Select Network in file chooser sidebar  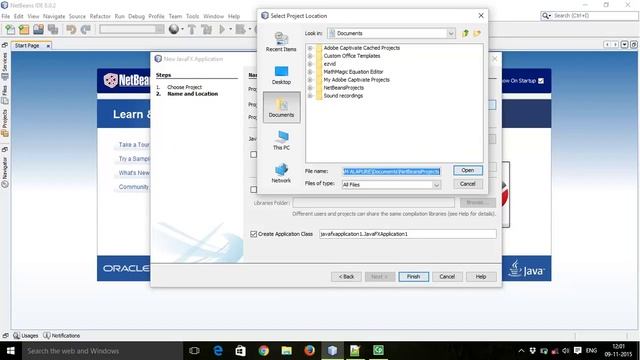tap(281, 173)
